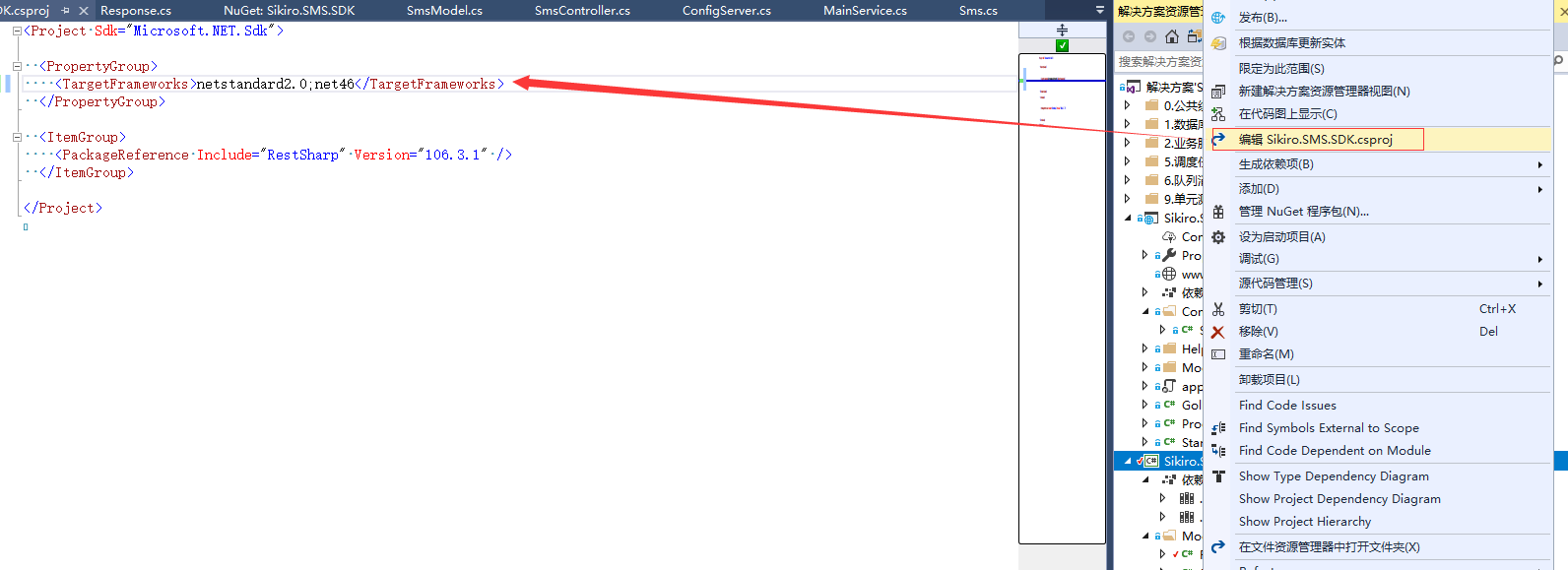Expand the 6.队列 solution folder
The height and width of the screenshot is (570, 1568).
(1128, 180)
